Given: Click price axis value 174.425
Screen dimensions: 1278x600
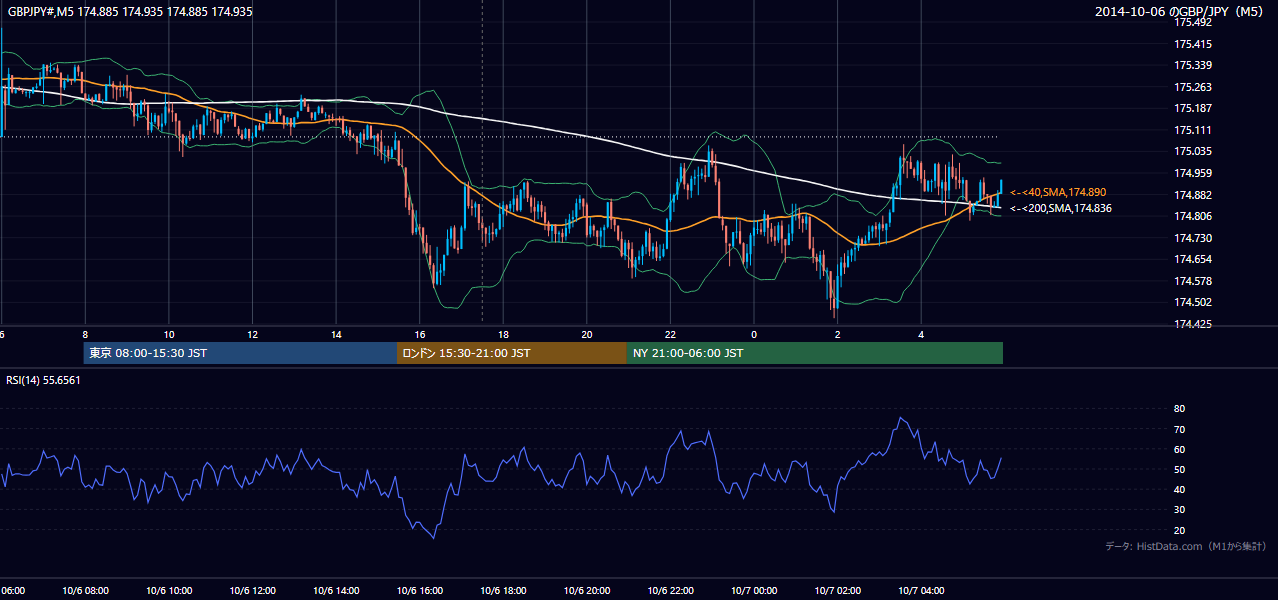Looking at the screenshot, I should (x=1193, y=324).
